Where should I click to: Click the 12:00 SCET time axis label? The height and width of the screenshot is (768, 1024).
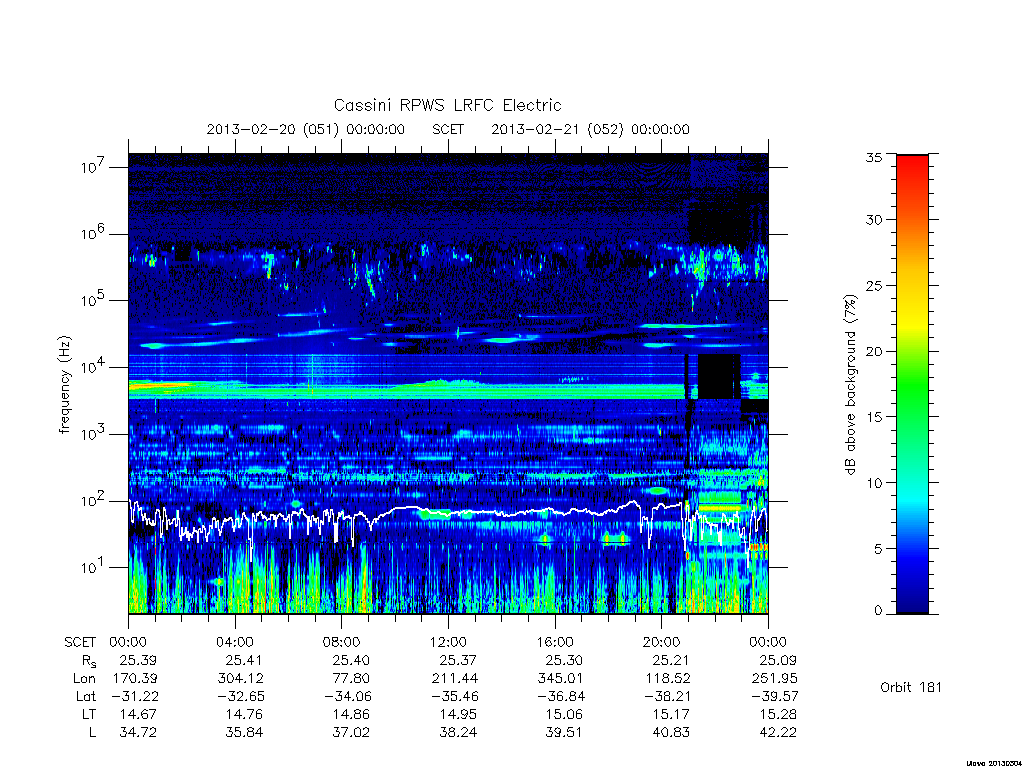coord(448,642)
